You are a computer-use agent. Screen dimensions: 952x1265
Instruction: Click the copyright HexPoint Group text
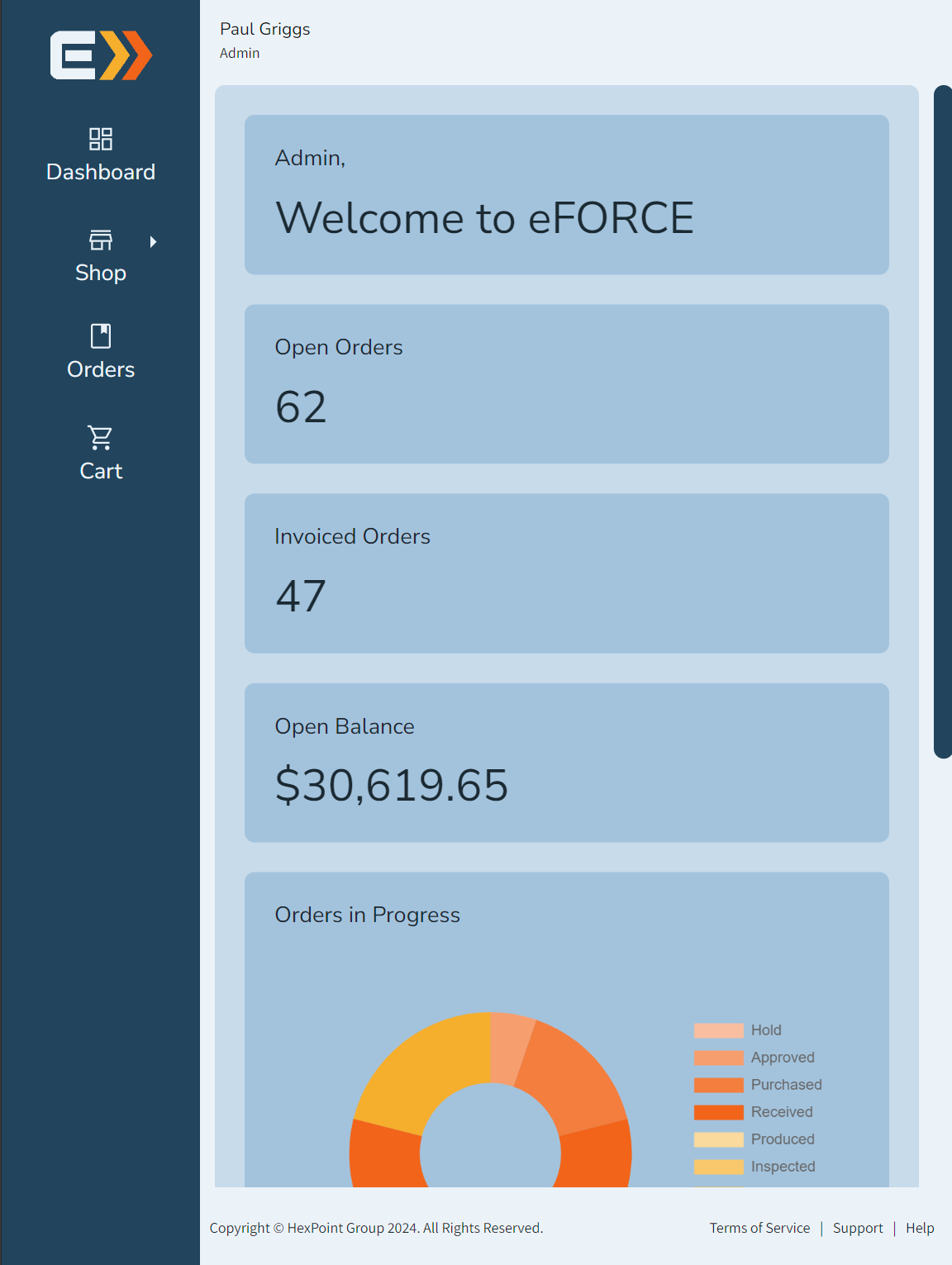376,1228
